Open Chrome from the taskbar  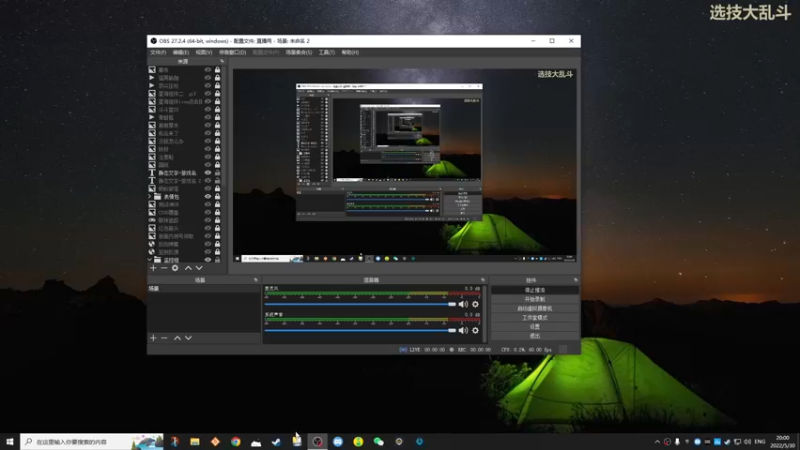(x=235, y=442)
